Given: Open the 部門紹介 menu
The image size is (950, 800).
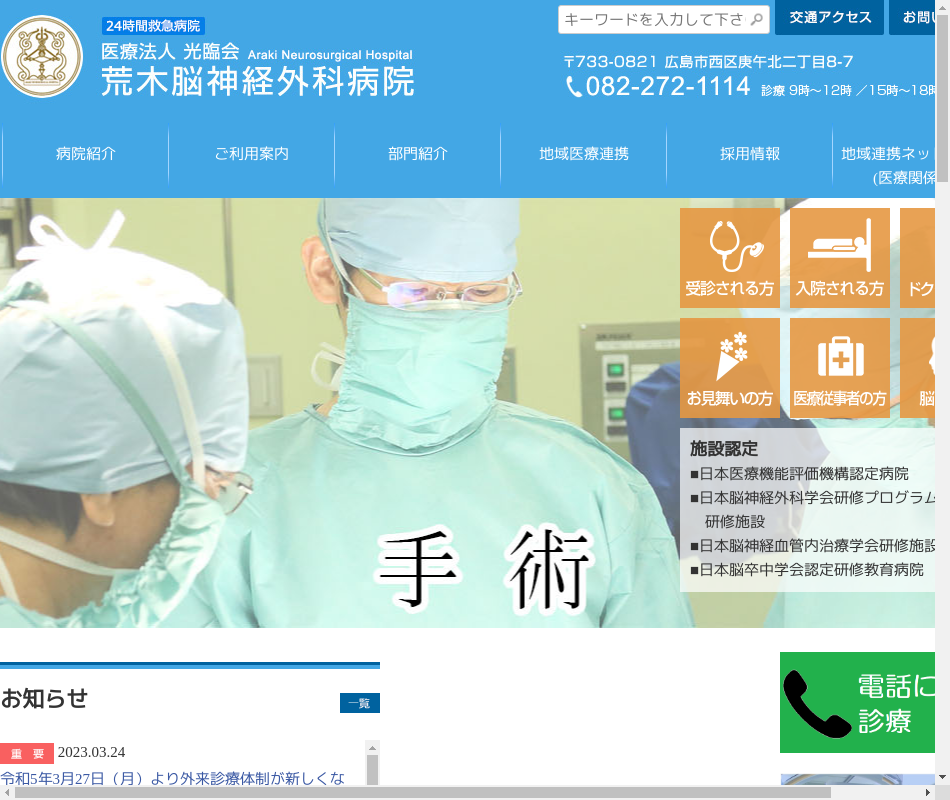Looking at the screenshot, I should [417, 154].
